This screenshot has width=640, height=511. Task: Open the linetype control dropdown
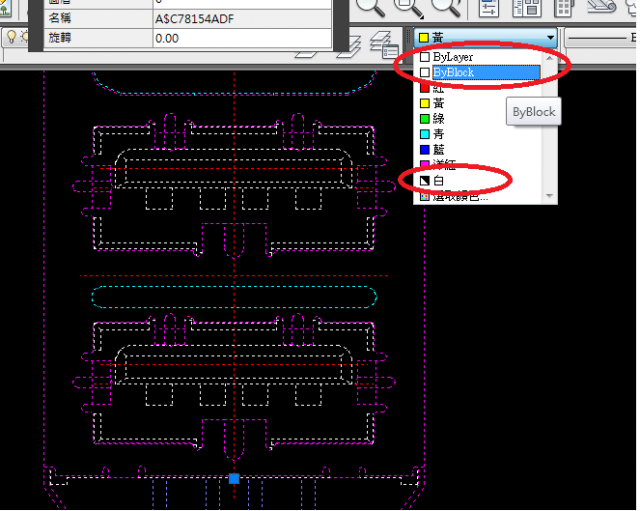[x=600, y=38]
